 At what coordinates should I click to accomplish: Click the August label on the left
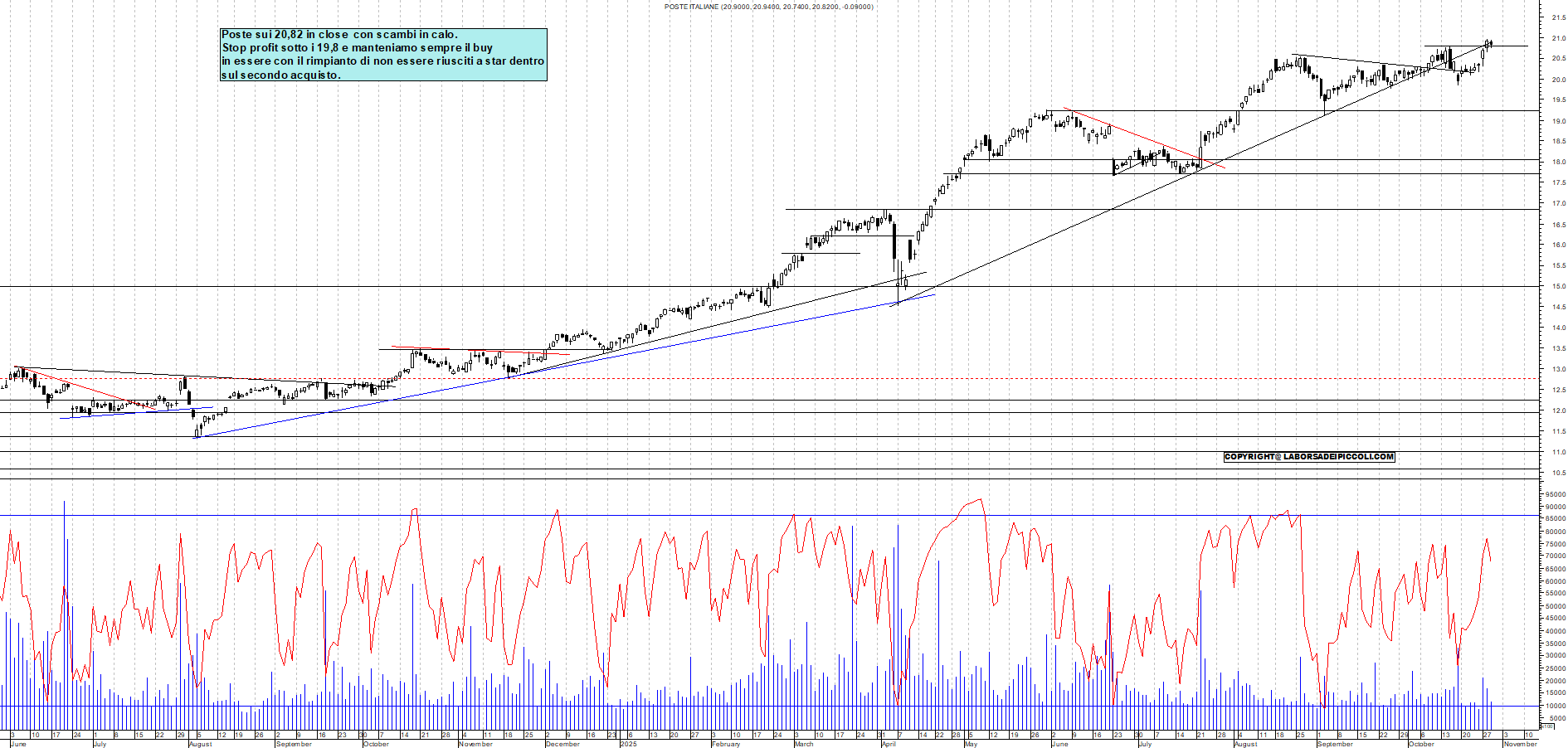coord(201,744)
